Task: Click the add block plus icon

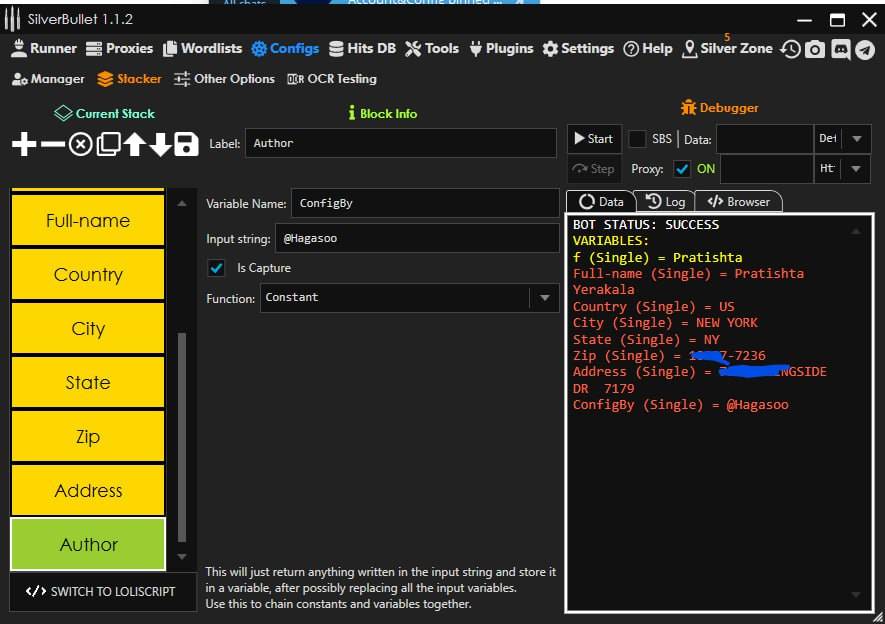Action: [24, 145]
